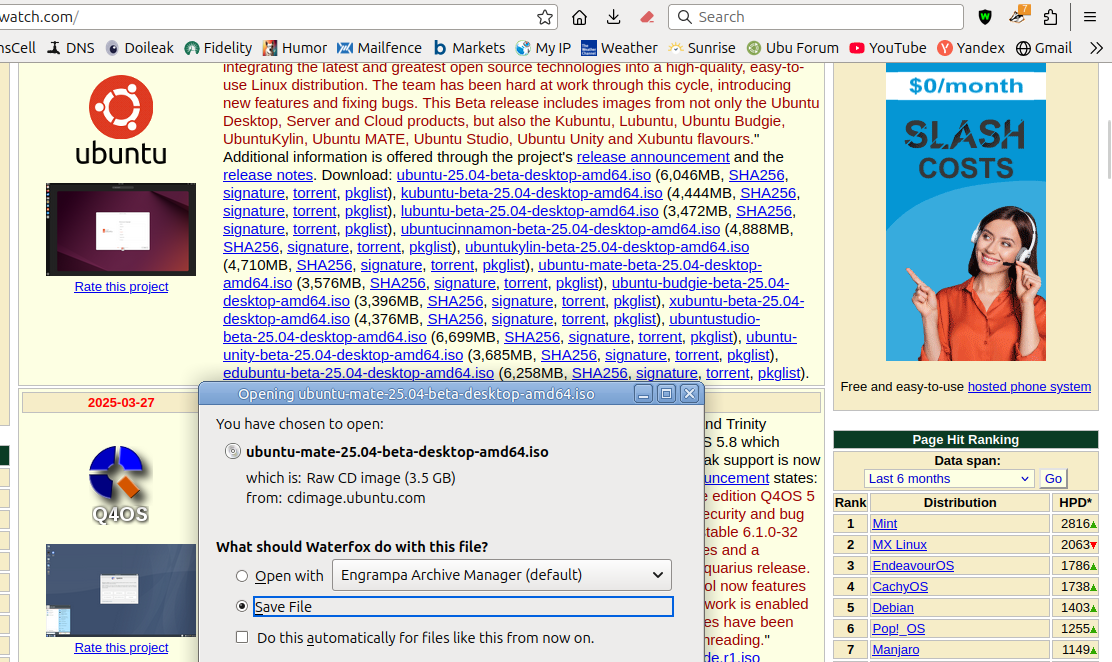Focus the browser Search box
The height and width of the screenshot is (662, 1112).
pos(816,17)
